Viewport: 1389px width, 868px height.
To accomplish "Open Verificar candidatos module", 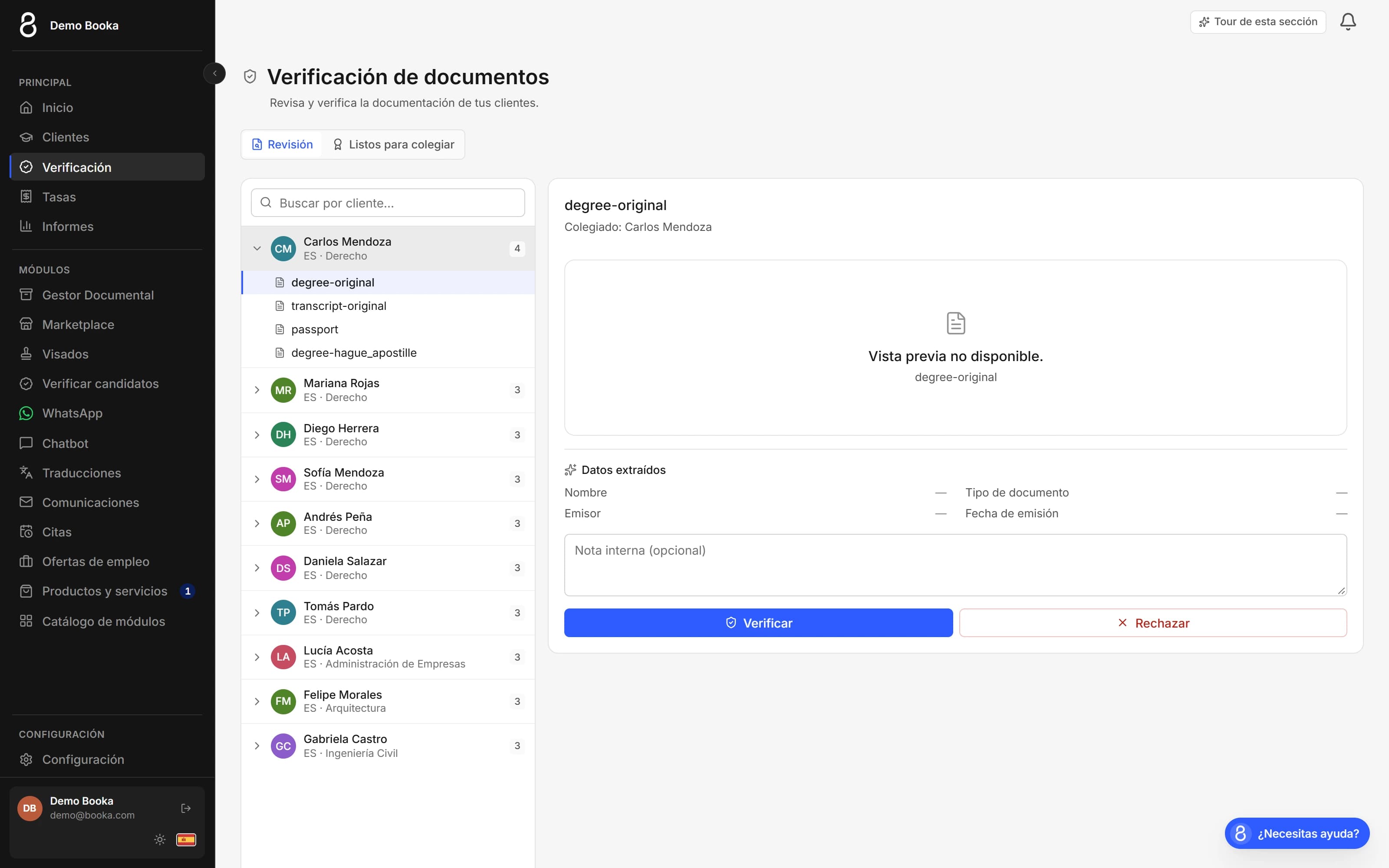I will coord(107,384).
